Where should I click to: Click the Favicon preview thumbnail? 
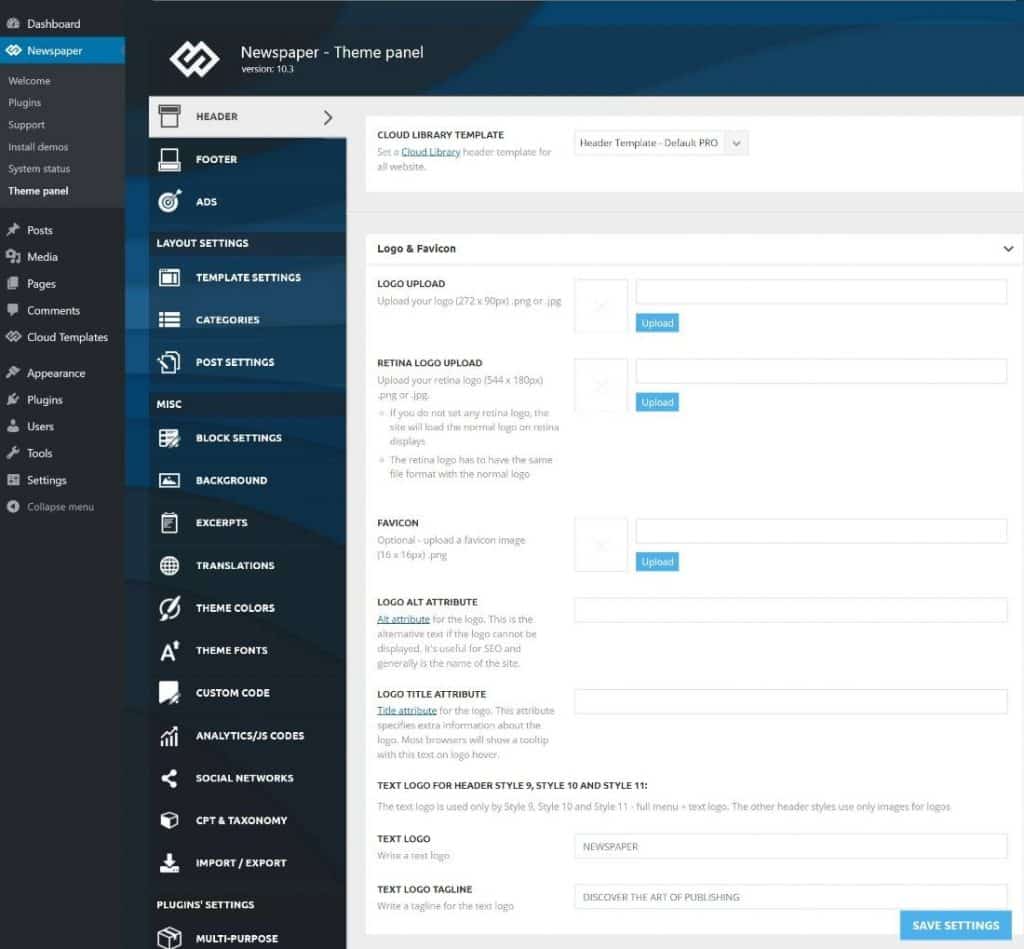pyautogui.click(x=601, y=545)
